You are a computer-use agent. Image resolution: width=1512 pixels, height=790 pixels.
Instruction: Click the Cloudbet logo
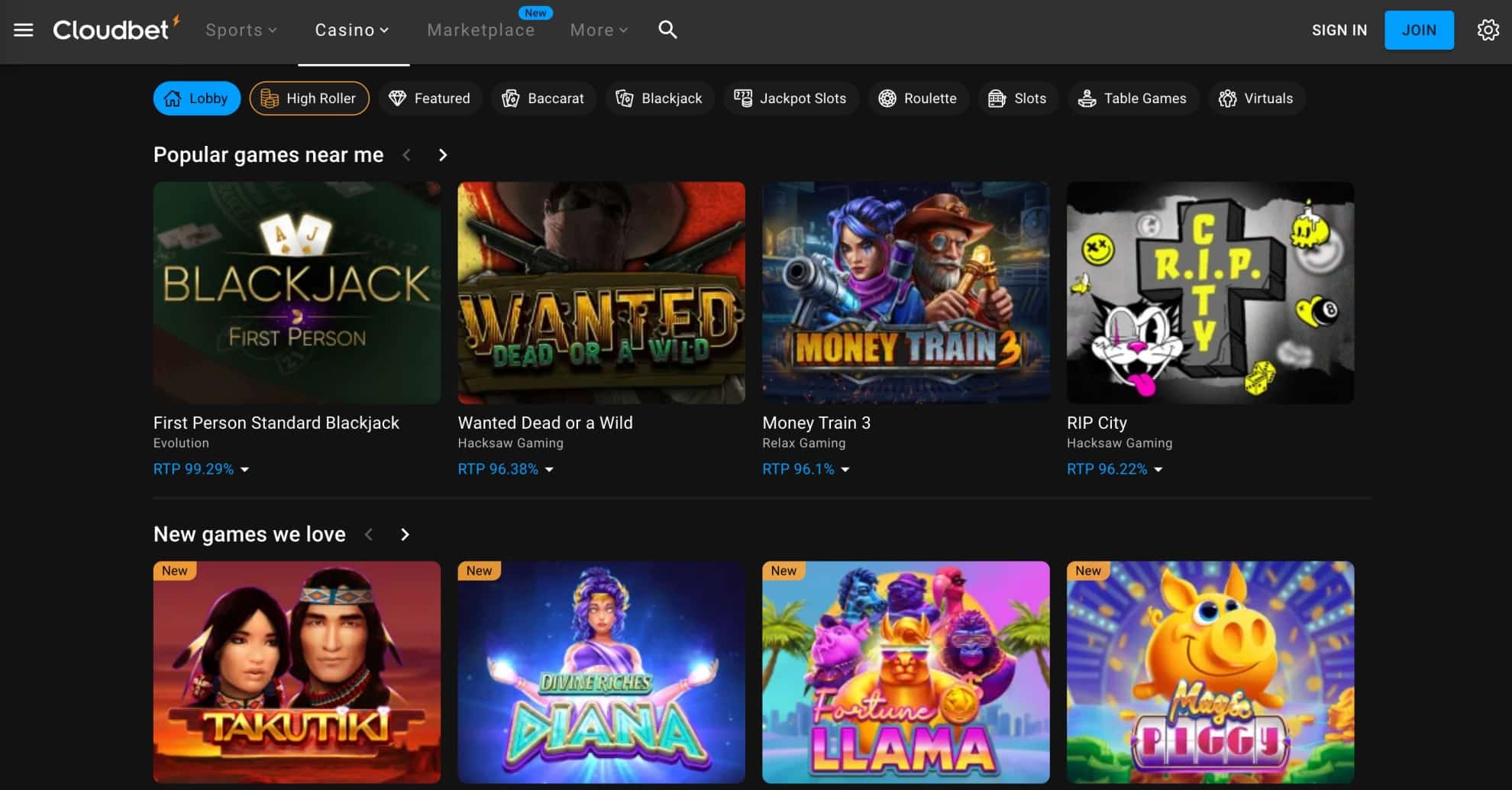pyautogui.click(x=115, y=29)
